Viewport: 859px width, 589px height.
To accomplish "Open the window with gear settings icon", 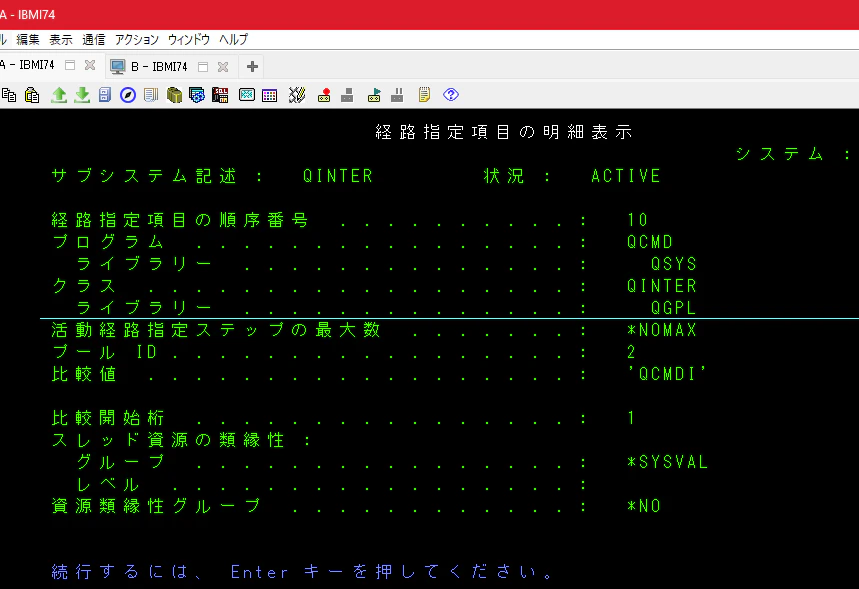I will [197, 95].
